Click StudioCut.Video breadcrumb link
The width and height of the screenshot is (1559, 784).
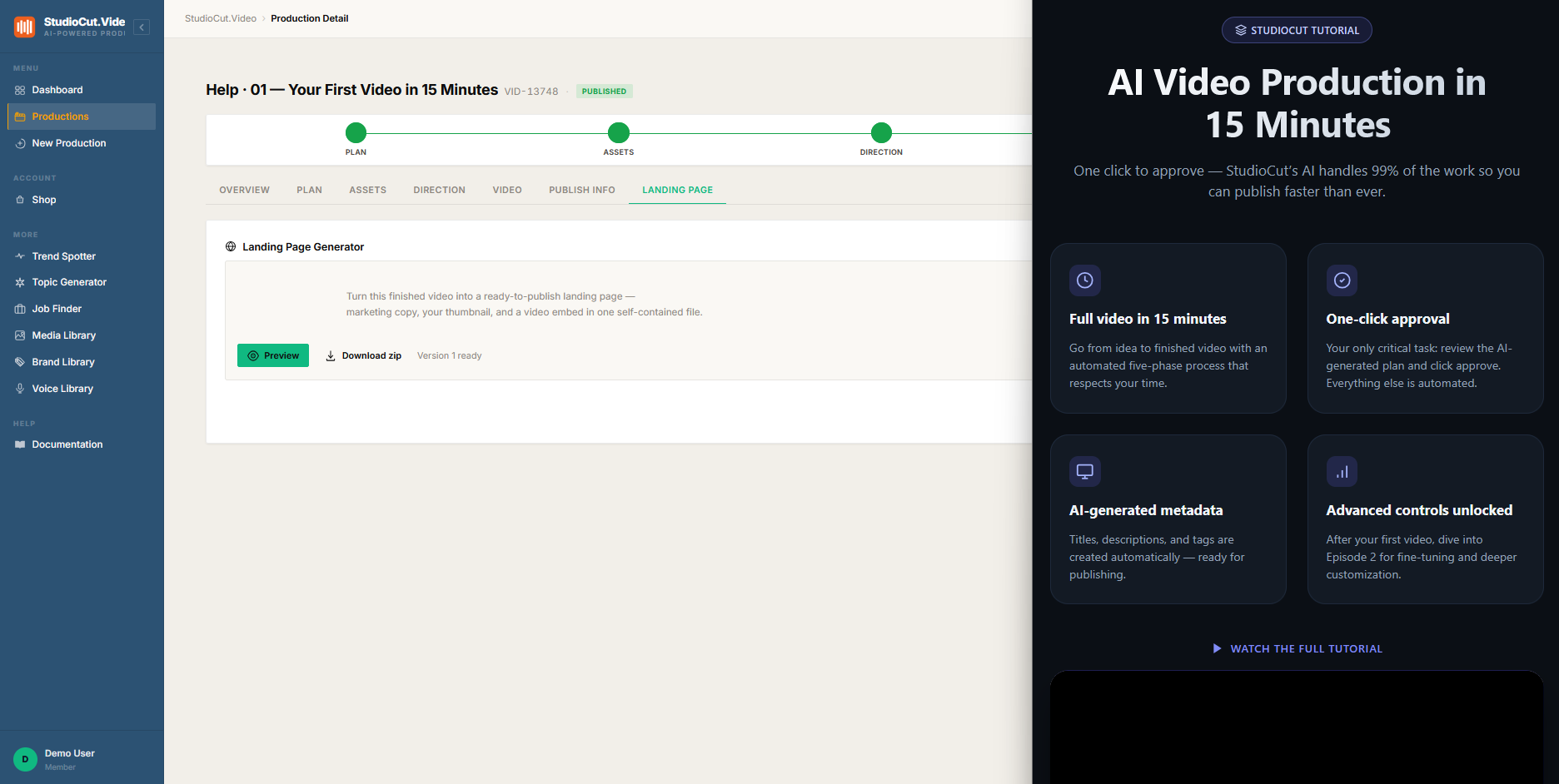(221, 18)
